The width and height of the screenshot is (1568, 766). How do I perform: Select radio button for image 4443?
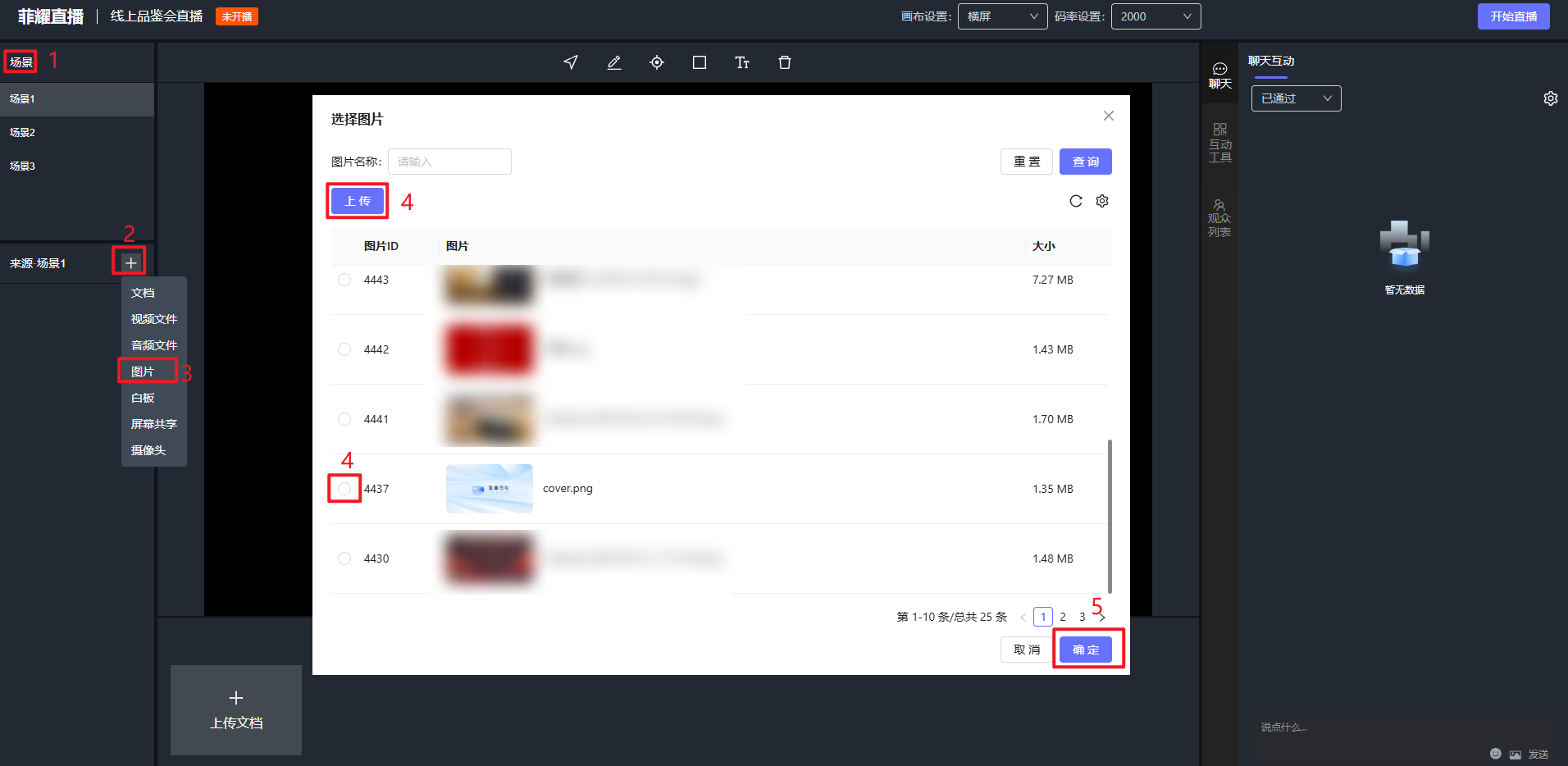344,280
